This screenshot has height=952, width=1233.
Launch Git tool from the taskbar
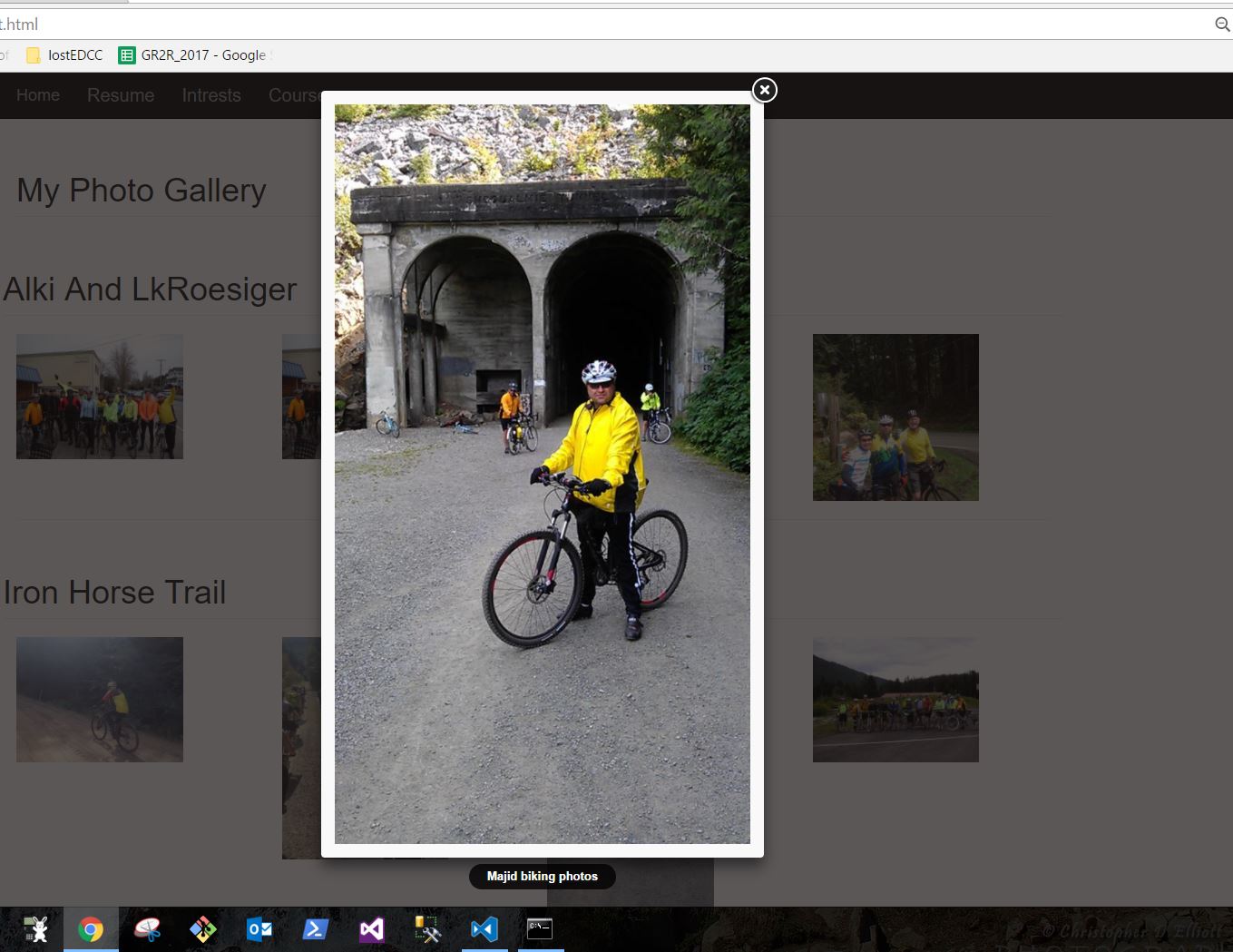coord(203,929)
